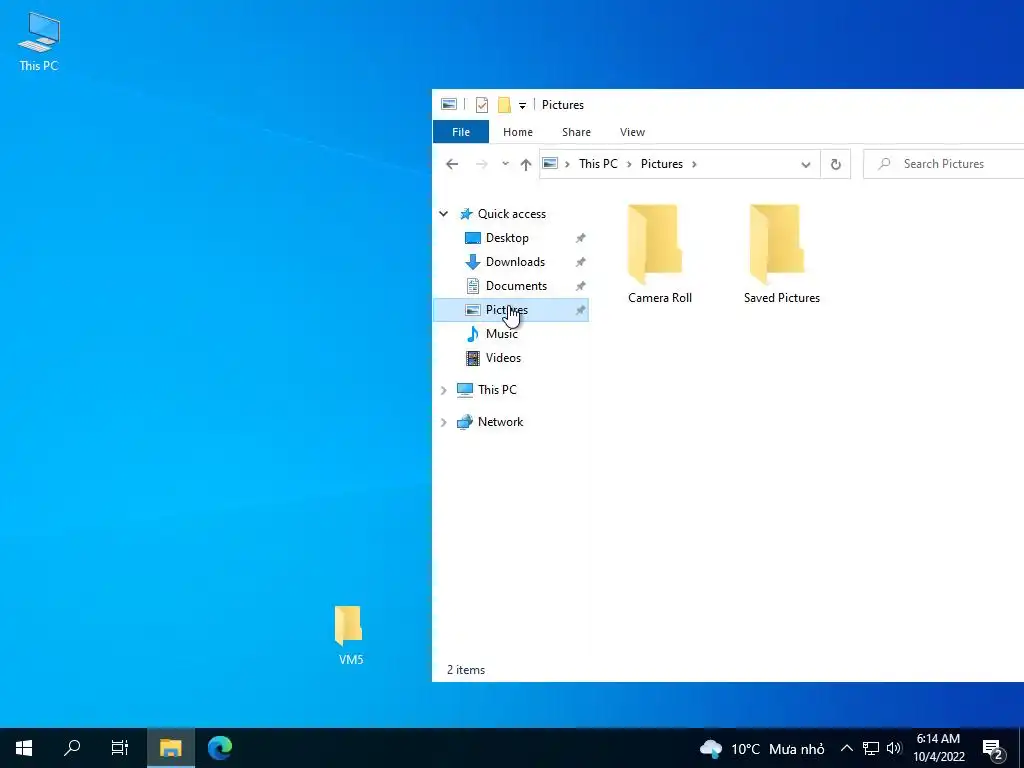Click the Pictures window system icon
Image resolution: width=1024 pixels, height=768 pixels.
click(449, 104)
